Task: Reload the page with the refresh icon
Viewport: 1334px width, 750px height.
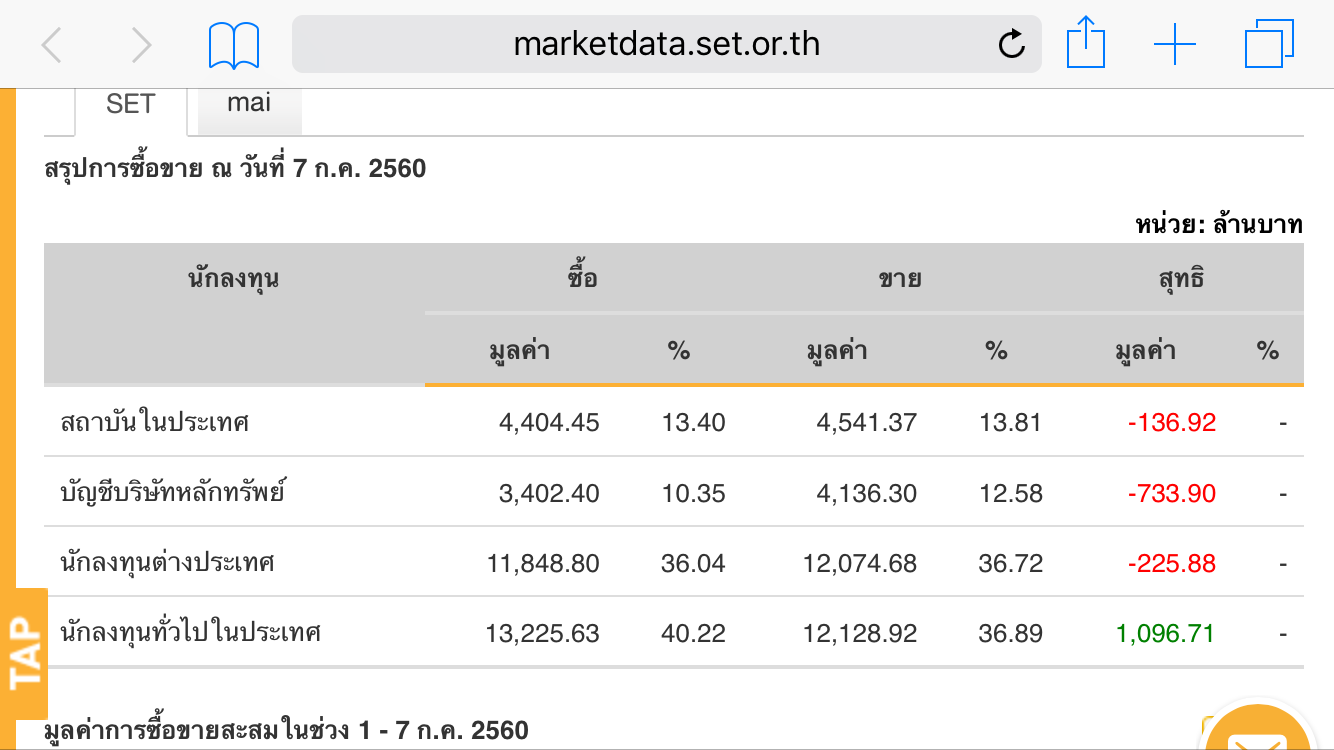Action: tap(1012, 44)
